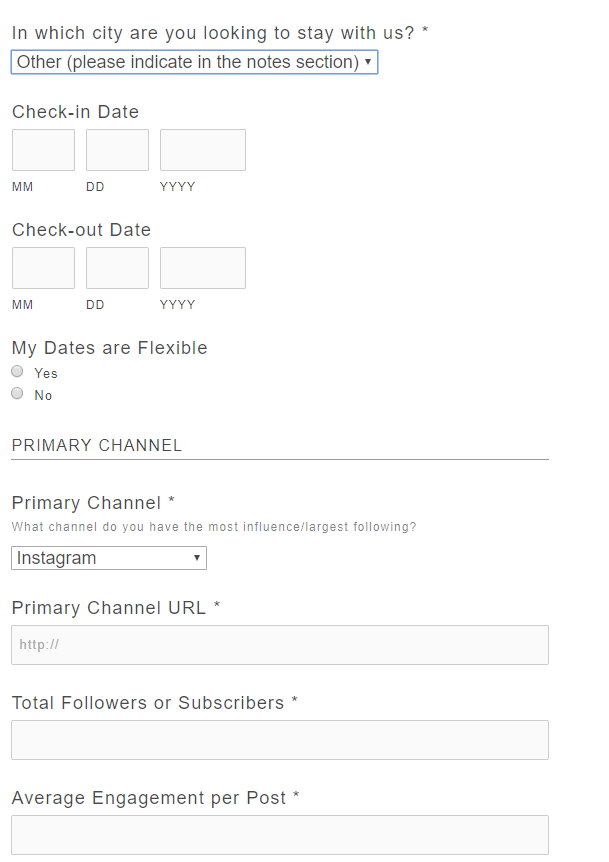Image resolution: width=609 pixels, height=862 pixels.
Task: Select Yes radio for flexible dates
Action: pos(17,372)
